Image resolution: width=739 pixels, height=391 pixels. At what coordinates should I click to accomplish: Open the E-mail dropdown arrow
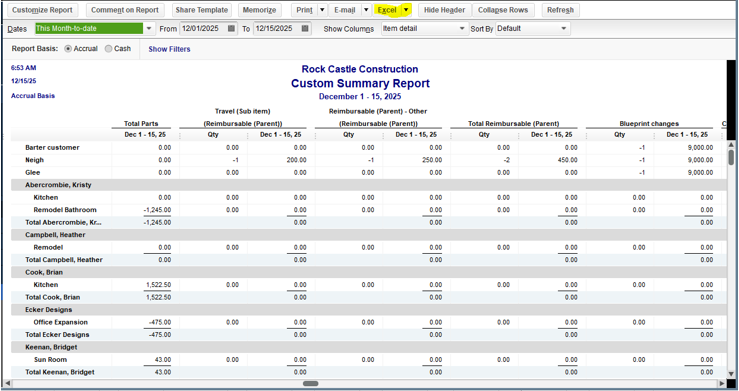pyautogui.click(x=366, y=10)
